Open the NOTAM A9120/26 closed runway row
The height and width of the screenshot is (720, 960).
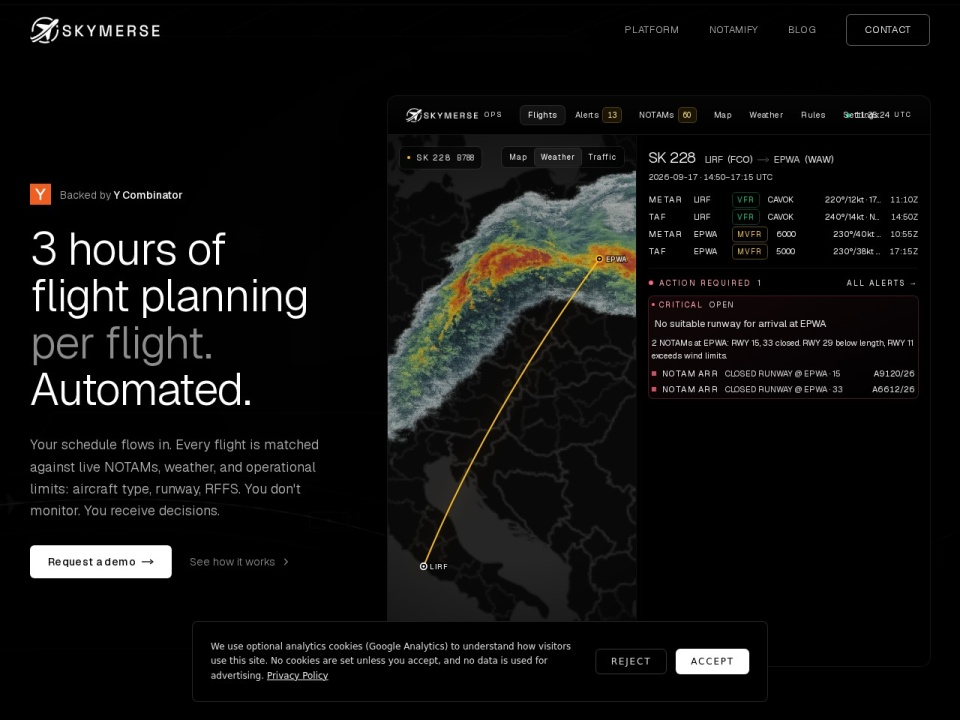coord(784,373)
